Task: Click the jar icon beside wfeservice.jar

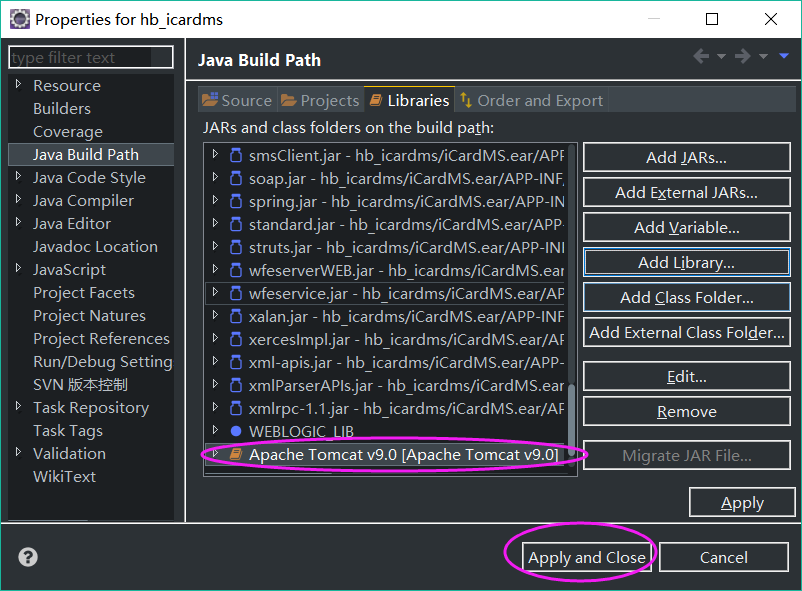Action: 236,293
